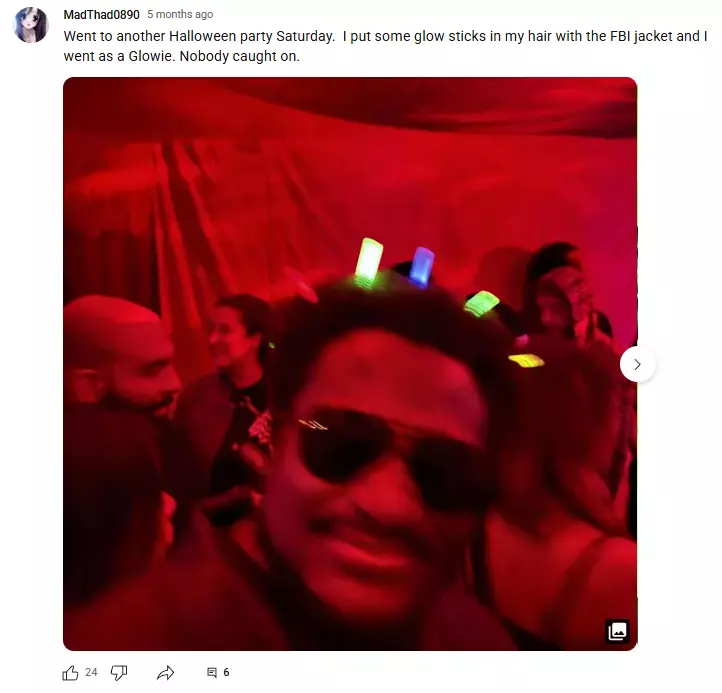Open comments via the speech bubble icon

pos(212,673)
